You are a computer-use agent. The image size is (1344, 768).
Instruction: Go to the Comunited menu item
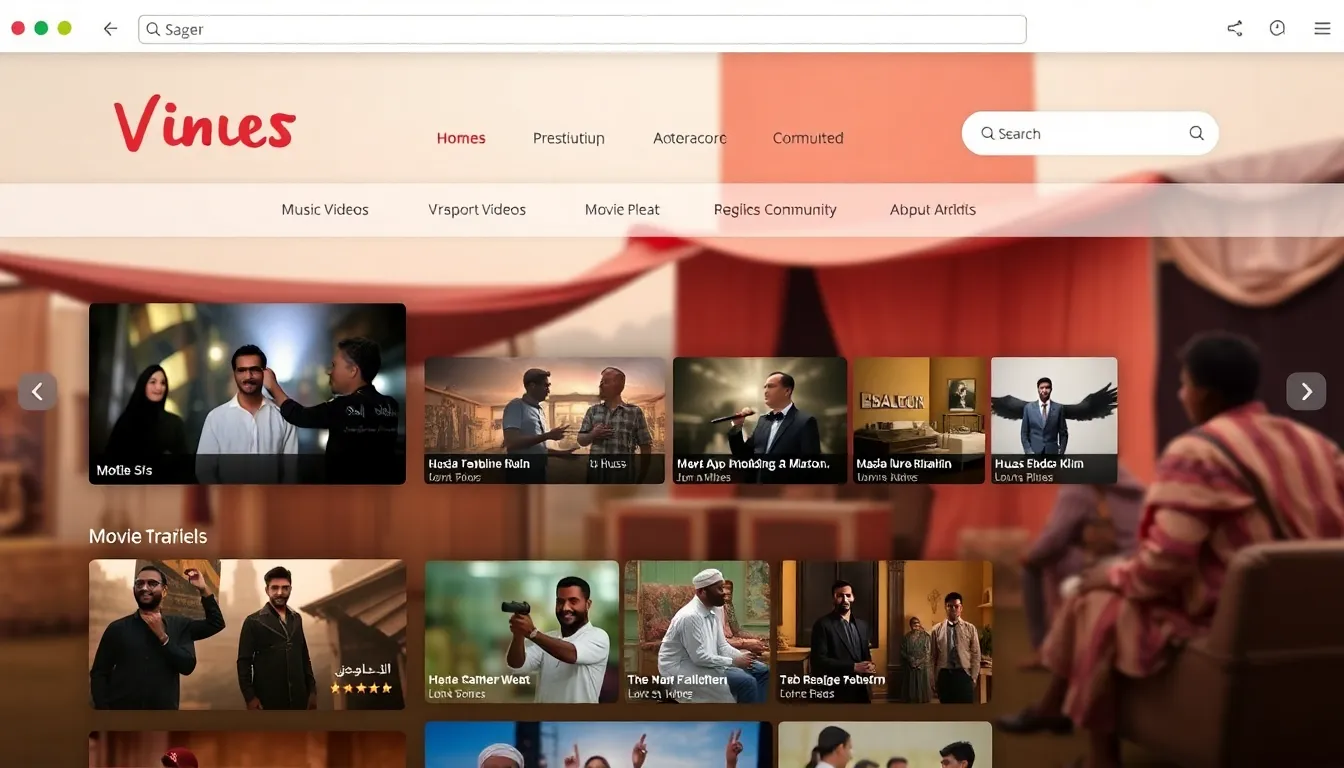pos(808,138)
